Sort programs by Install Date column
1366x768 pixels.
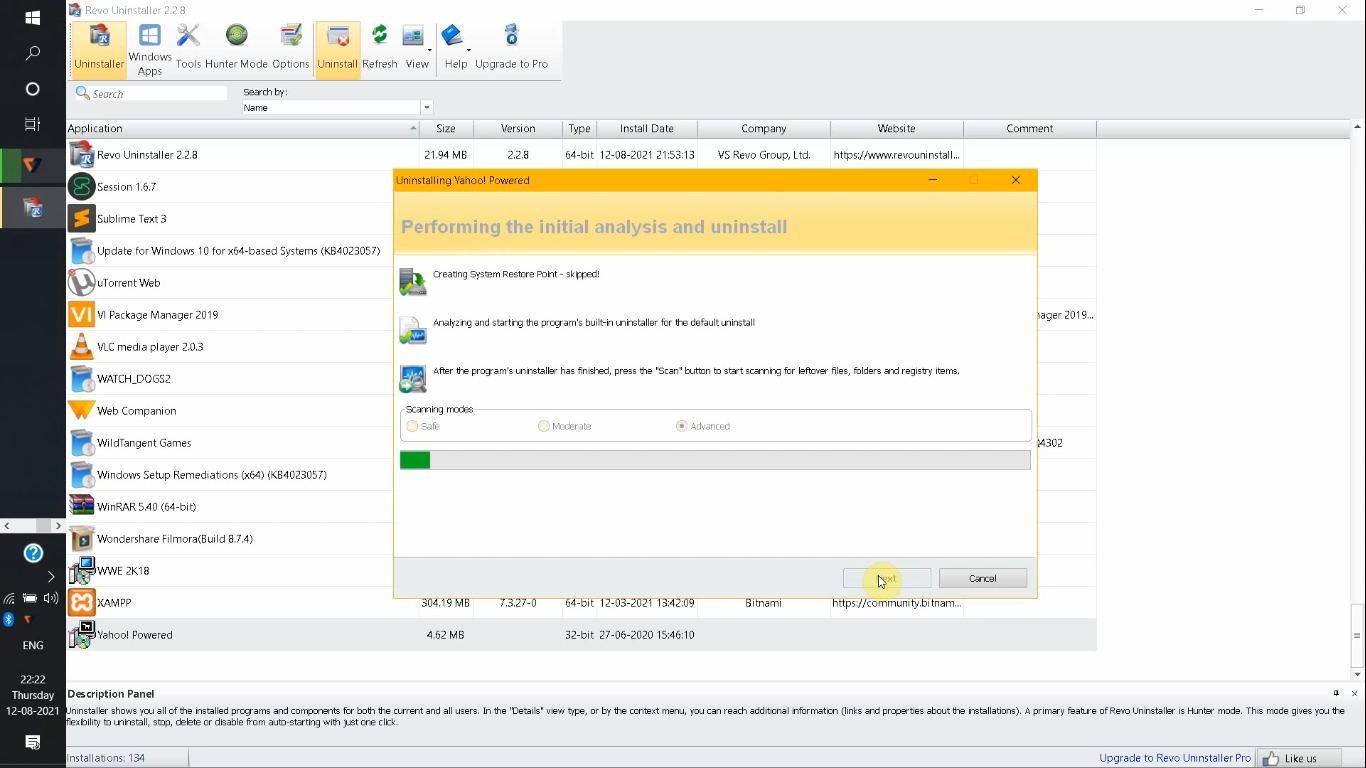tap(646, 128)
